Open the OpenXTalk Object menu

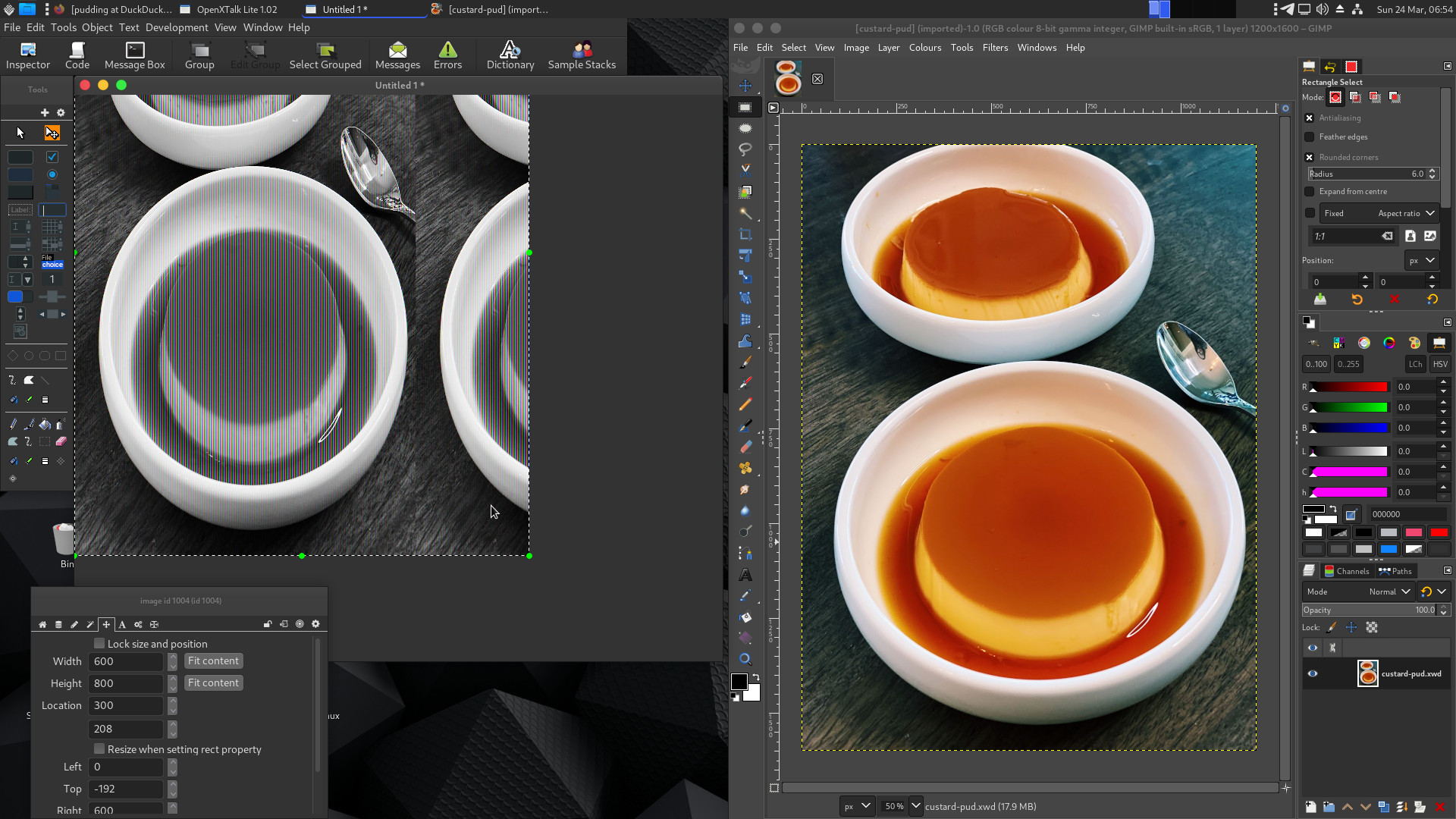point(97,27)
